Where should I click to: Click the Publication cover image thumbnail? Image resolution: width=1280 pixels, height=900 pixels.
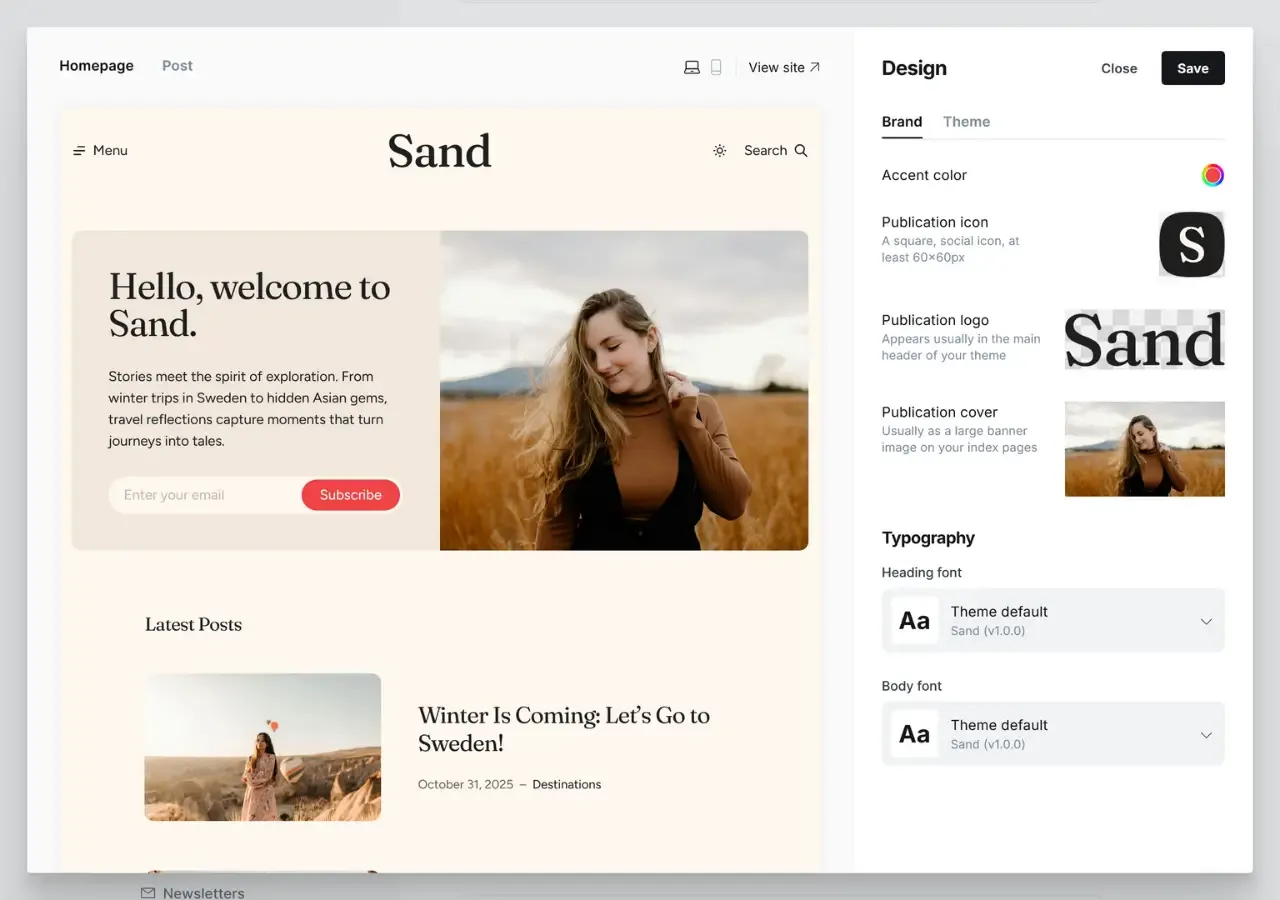(x=1144, y=449)
